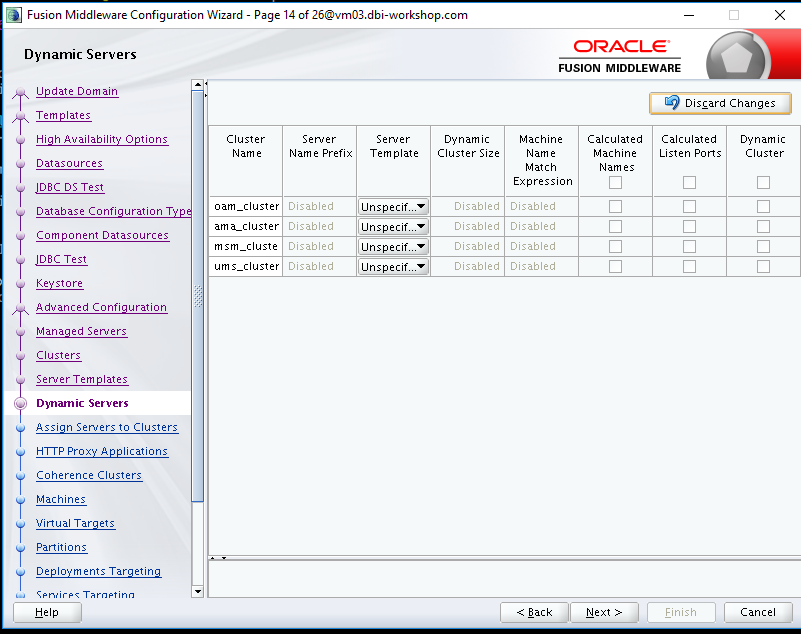Click the navigation pane scrollbar thumb
801x634 pixels.
pos(198,296)
